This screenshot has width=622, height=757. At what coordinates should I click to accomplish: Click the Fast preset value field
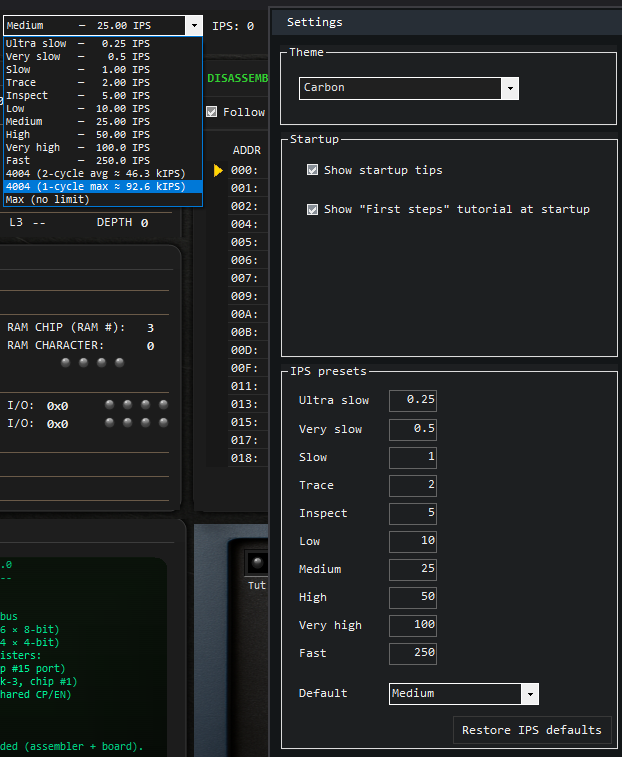413,653
